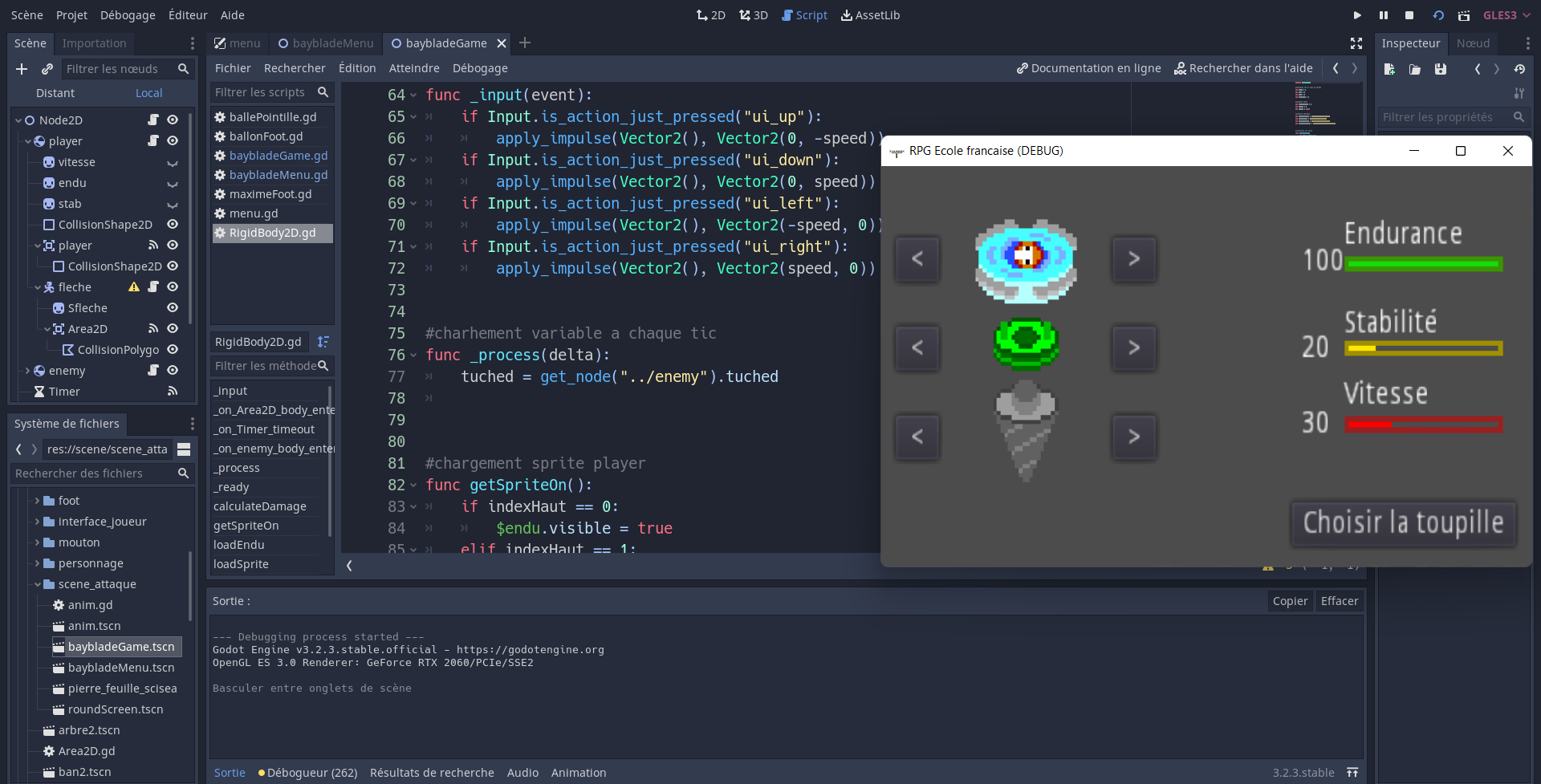Select next top piece with Endurance right arrow

(x=1134, y=258)
